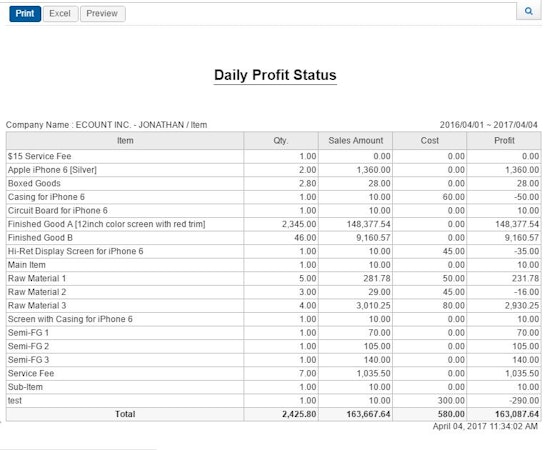553x450 pixels.
Task: Click sales amount 281.78 for Raw Material 1
Action: [377, 279]
